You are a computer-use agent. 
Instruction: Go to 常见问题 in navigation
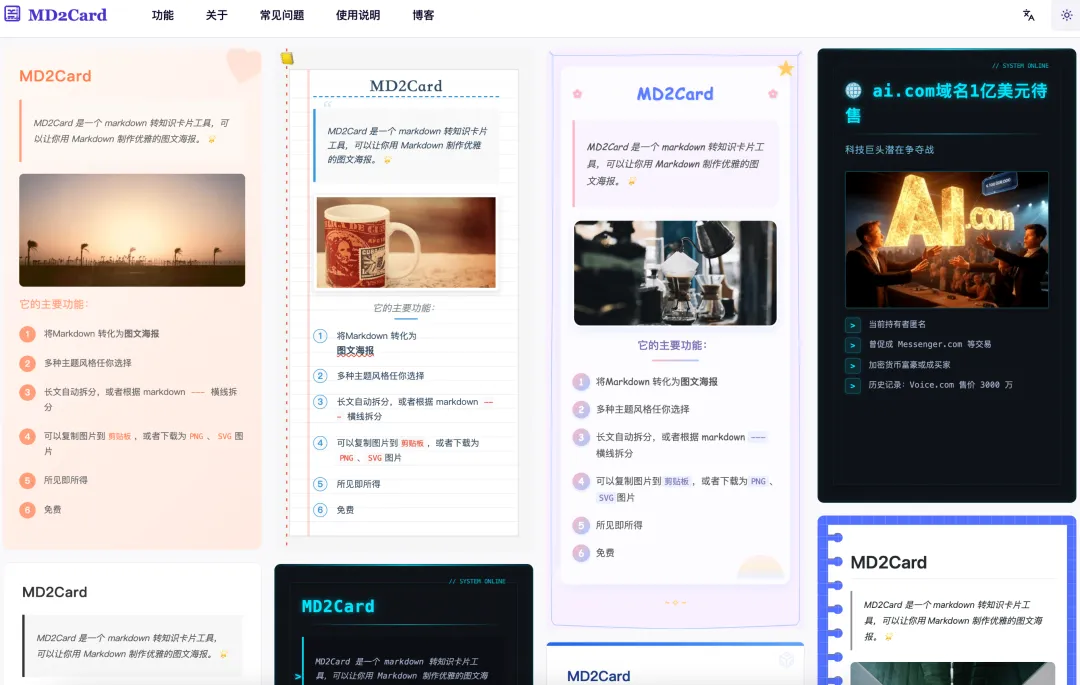coord(282,15)
